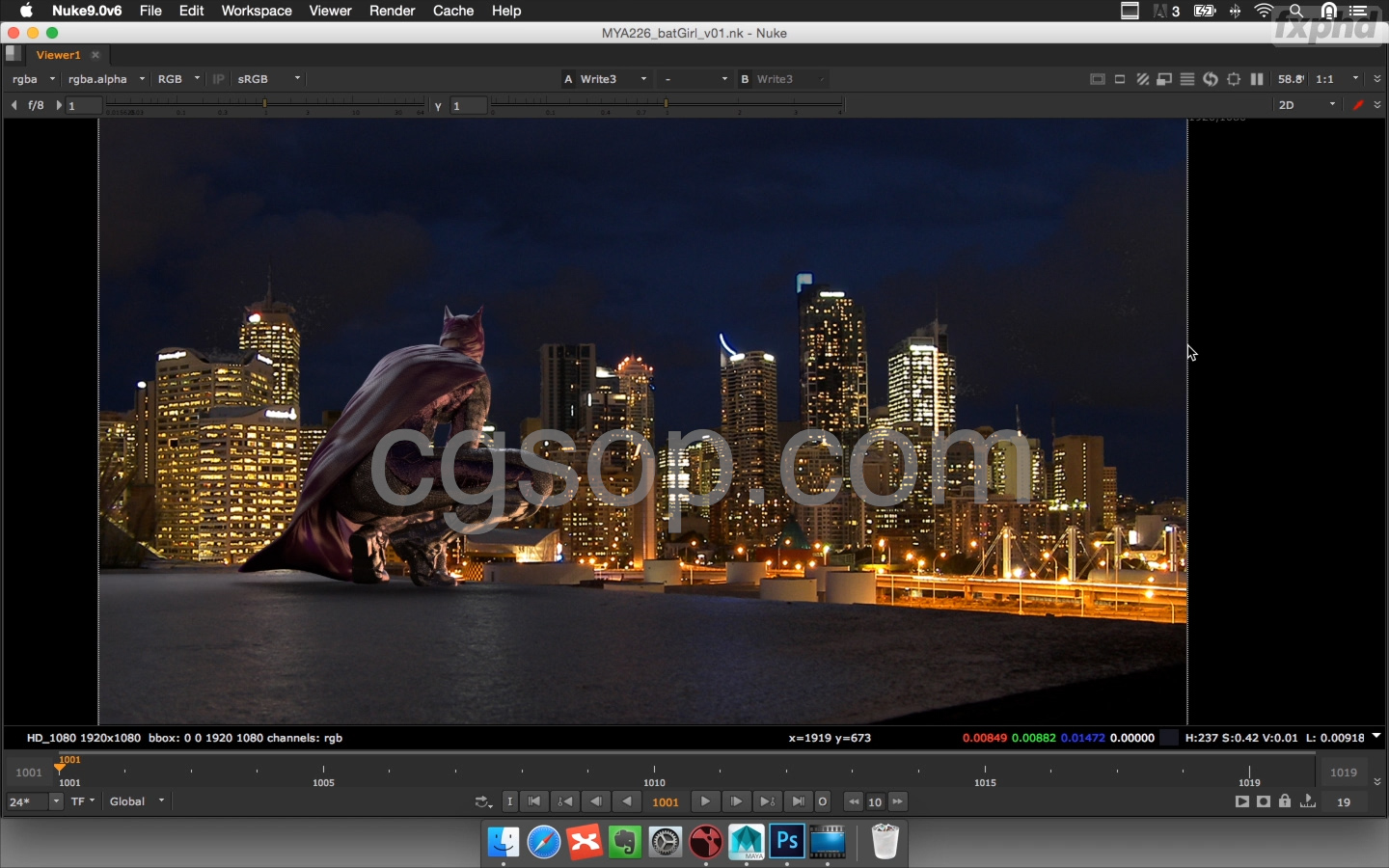This screenshot has height=868, width=1389.
Task: Open the Global frame range dropdown
Action: (x=138, y=801)
